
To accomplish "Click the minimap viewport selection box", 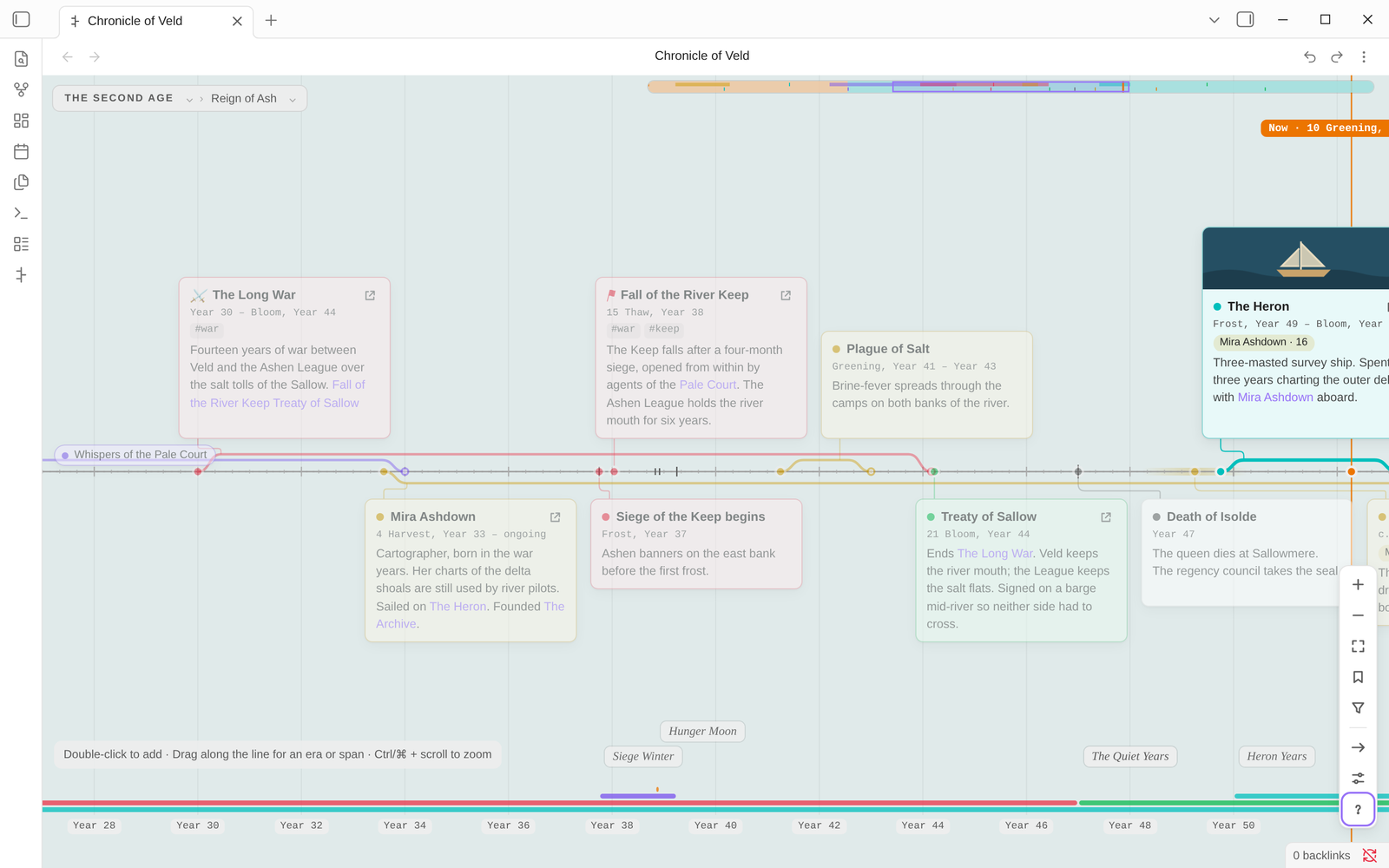I will [1010, 87].
